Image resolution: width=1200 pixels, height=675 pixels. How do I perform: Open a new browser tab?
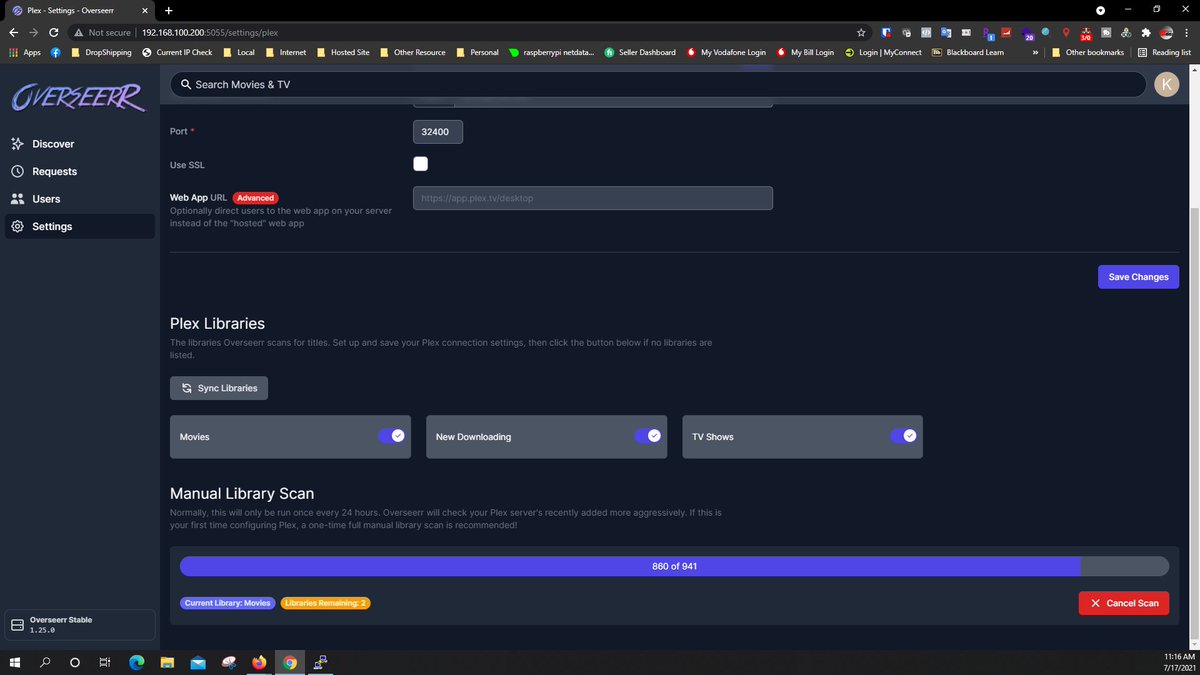pyautogui.click(x=168, y=9)
